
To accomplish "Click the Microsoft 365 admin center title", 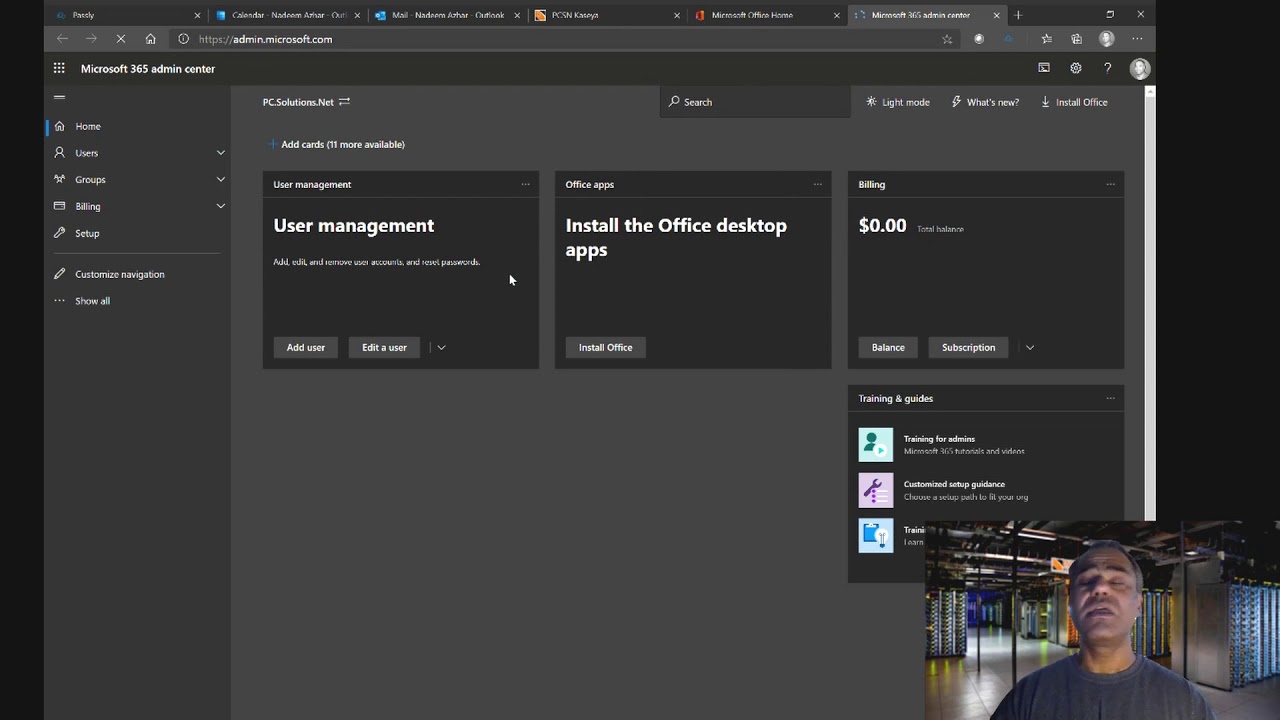I will (148, 68).
